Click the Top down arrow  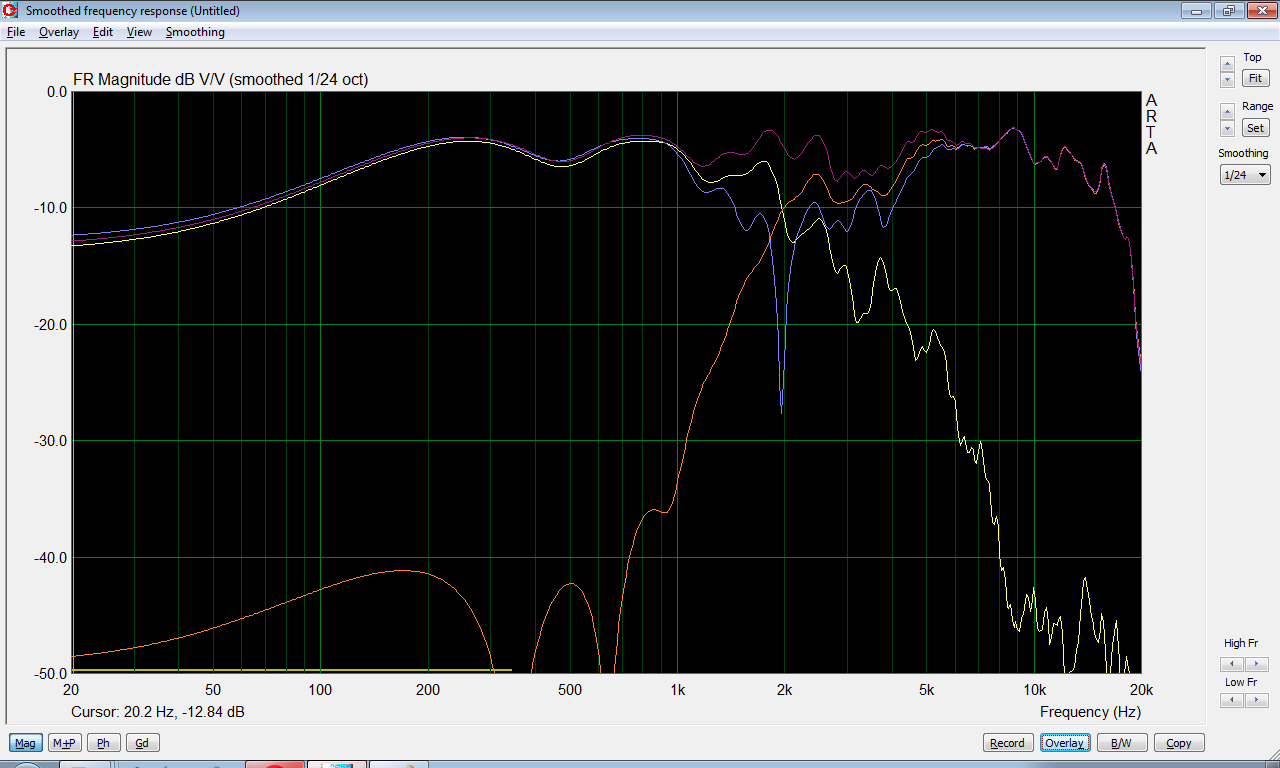point(1228,79)
